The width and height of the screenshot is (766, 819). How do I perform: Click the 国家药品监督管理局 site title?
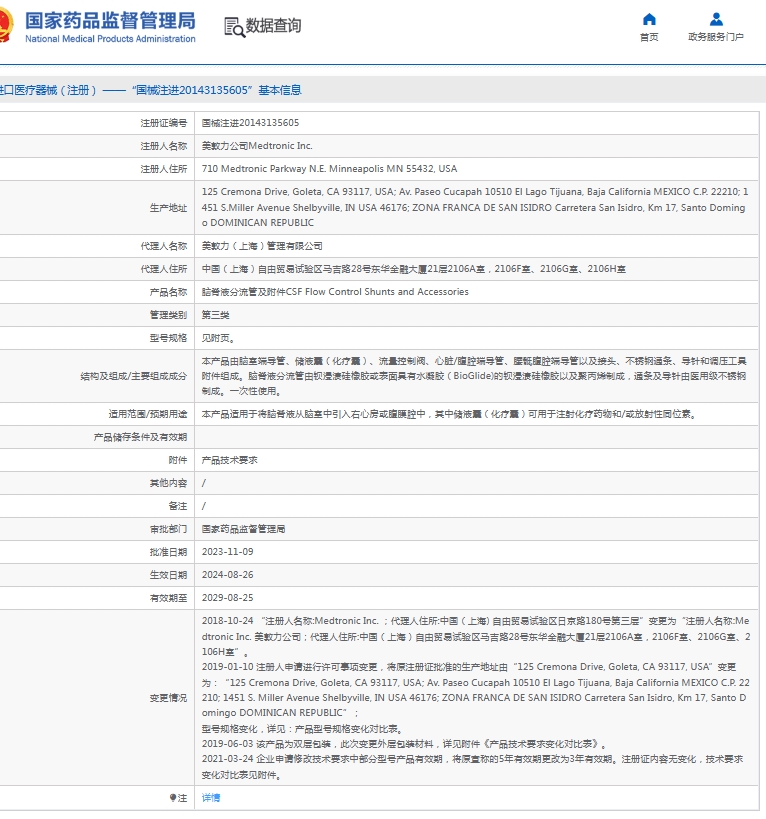coord(110,21)
